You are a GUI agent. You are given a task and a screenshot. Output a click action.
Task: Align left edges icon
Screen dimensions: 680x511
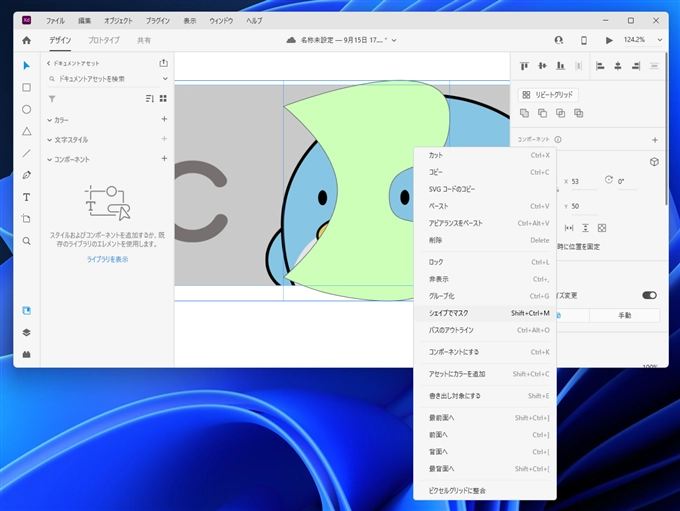pyautogui.click(x=600, y=66)
